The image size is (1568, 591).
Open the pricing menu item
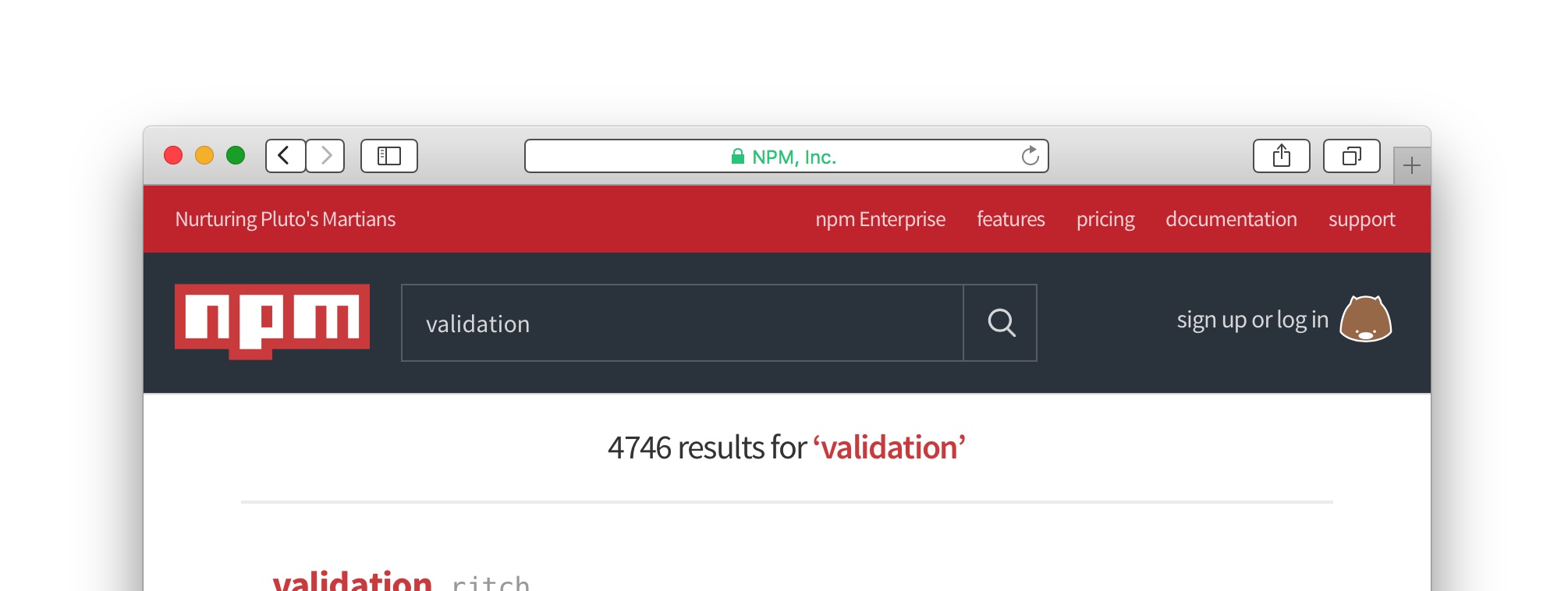1105,219
